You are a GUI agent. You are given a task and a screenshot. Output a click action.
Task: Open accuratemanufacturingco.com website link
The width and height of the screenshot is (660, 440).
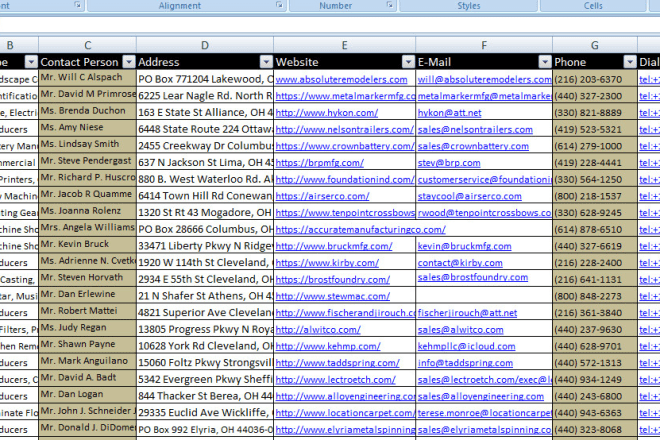point(360,229)
